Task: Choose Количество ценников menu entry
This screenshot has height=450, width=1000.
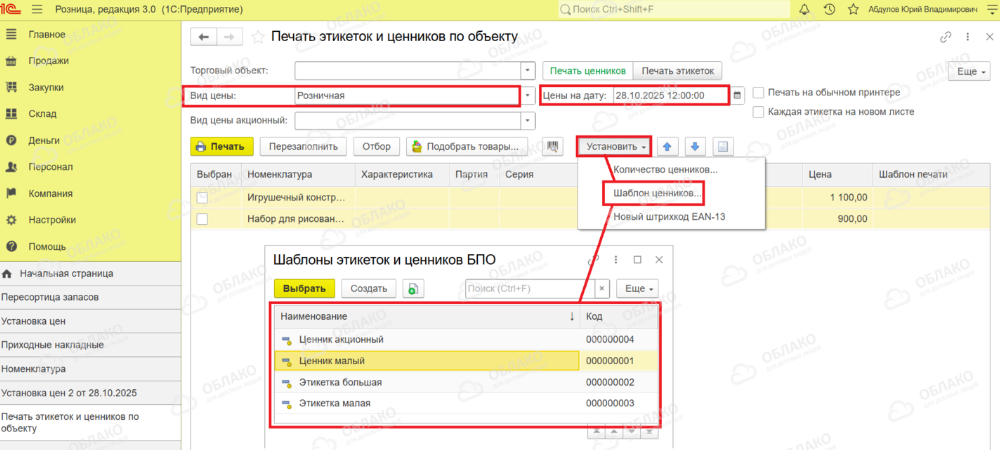Action: pyautogui.click(x=665, y=170)
